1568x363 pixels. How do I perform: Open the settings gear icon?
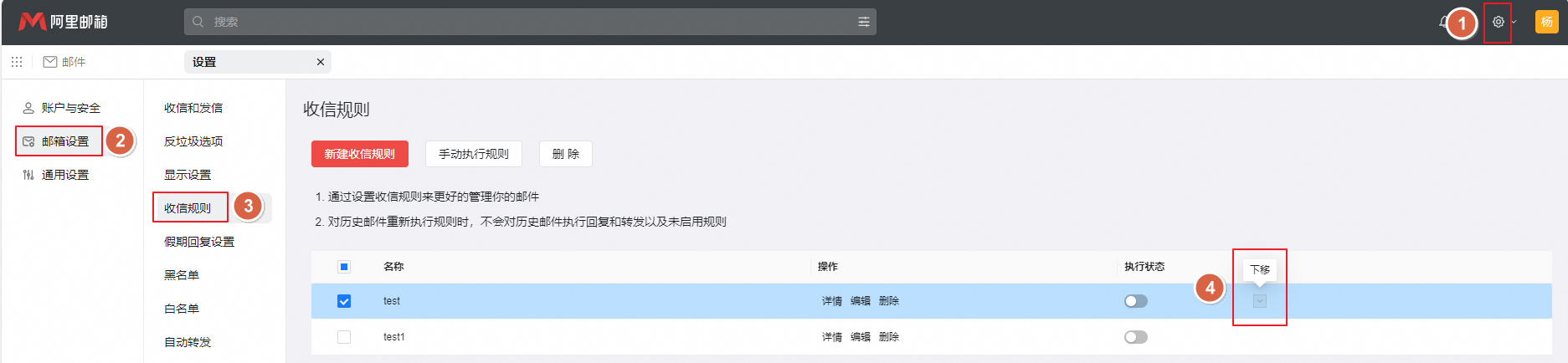click(x=1498, y=23)
